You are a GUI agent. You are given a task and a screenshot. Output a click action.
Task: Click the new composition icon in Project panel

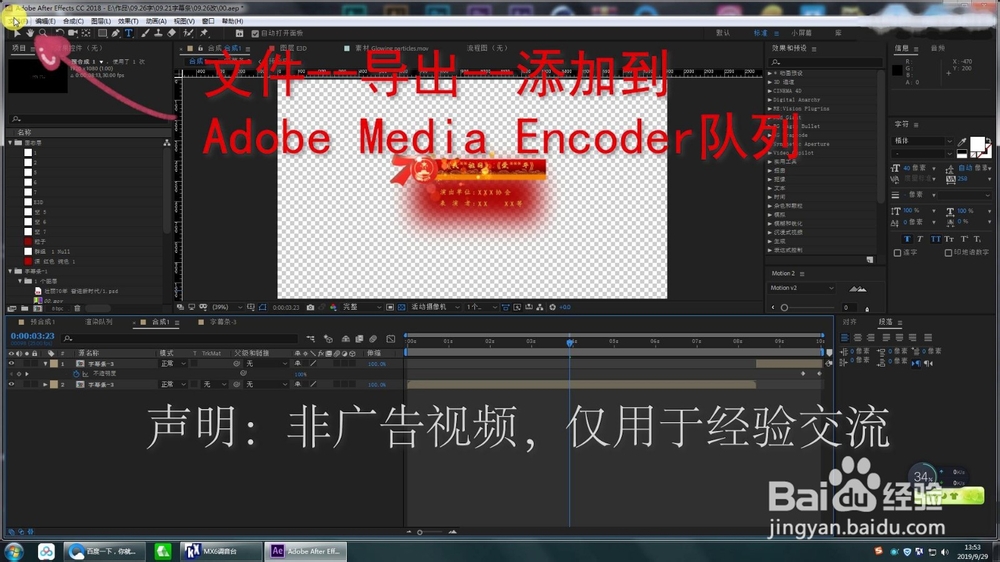[38, 309]
